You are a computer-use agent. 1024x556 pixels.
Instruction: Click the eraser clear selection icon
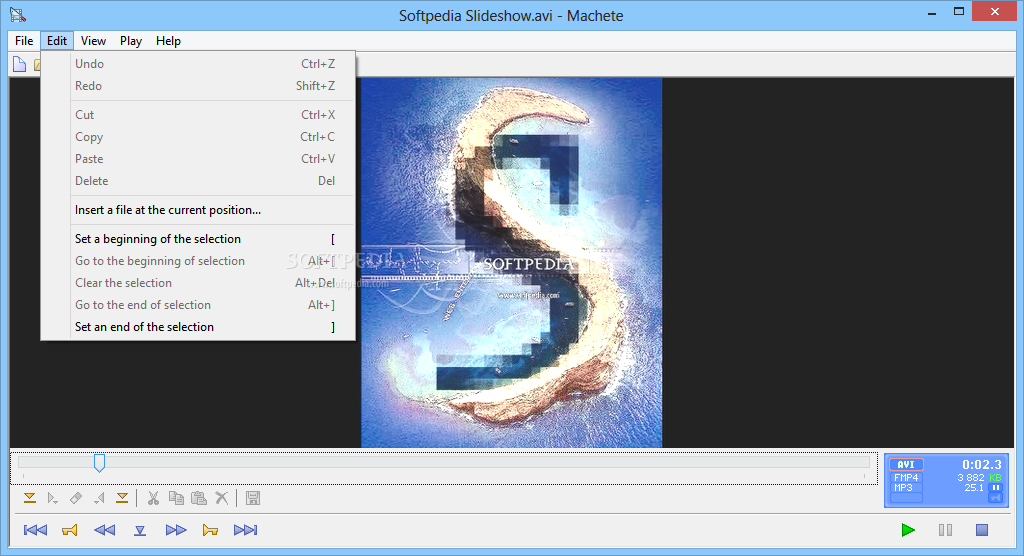click(76, 499)
